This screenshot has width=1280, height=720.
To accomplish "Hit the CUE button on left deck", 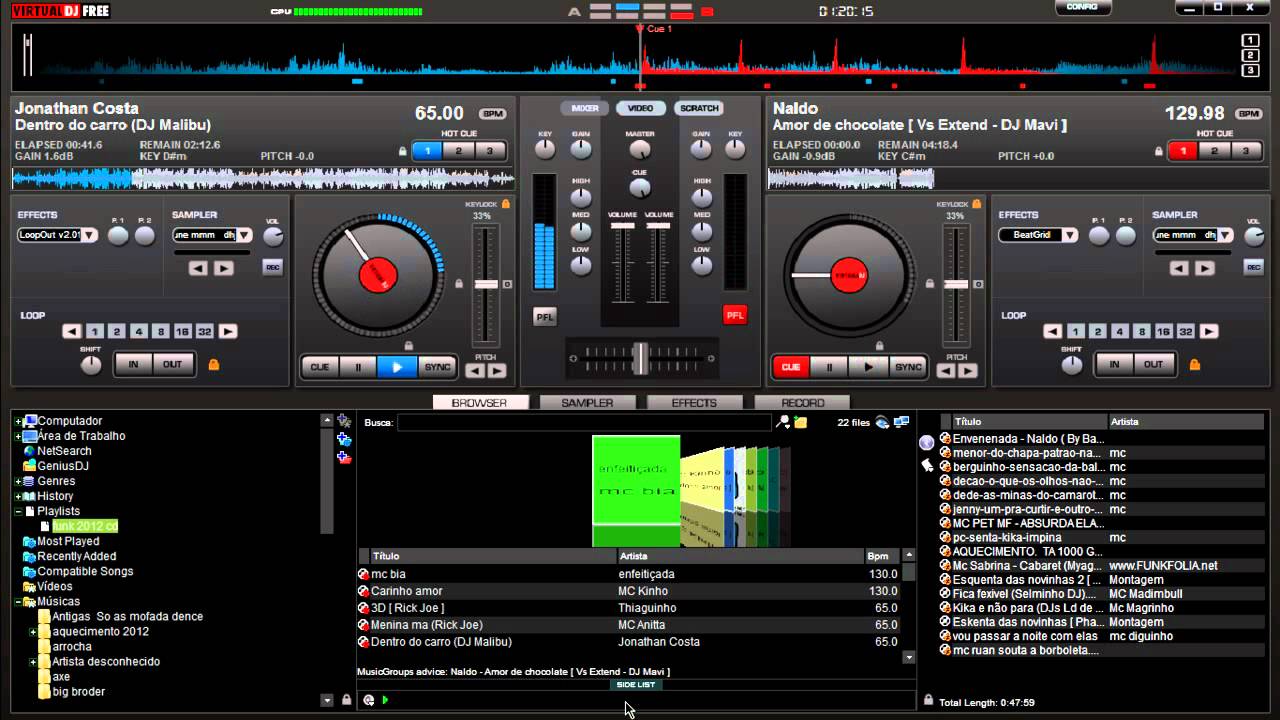I will [x=320, y=367].
